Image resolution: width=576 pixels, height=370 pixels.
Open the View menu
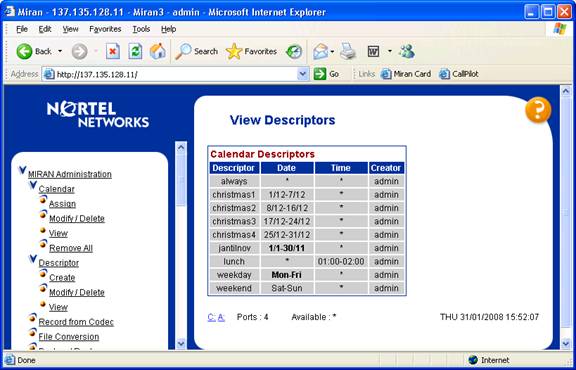(70, 29)
